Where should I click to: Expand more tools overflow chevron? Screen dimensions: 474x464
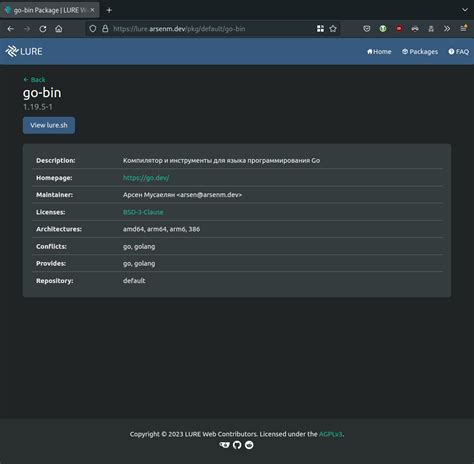[447, 29]
